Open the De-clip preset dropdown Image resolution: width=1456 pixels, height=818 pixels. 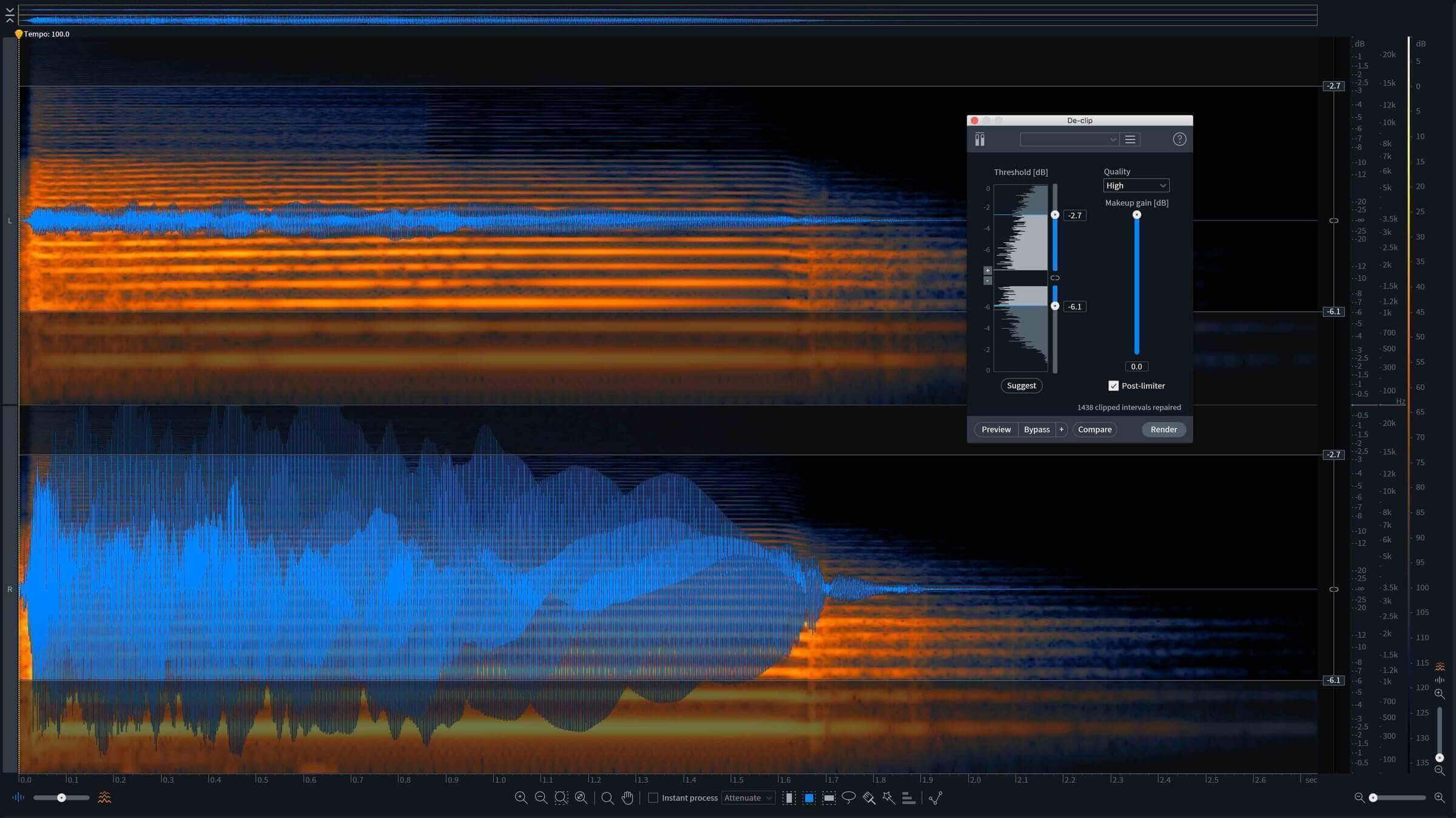pyautogui.click(x=1069, y=140)
